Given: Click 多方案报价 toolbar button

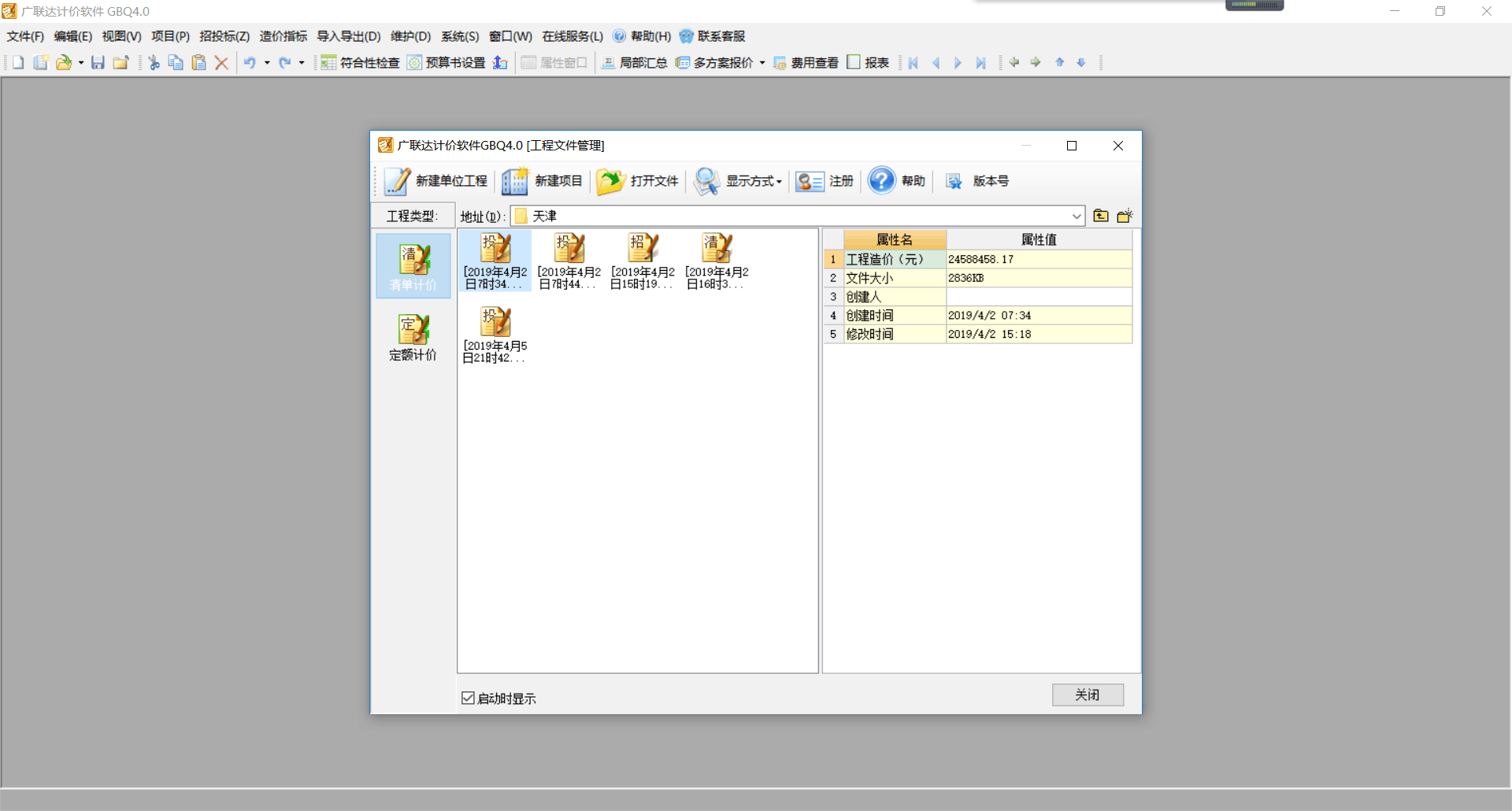Looking at the screenshot, I should click(x=714, y=62).
